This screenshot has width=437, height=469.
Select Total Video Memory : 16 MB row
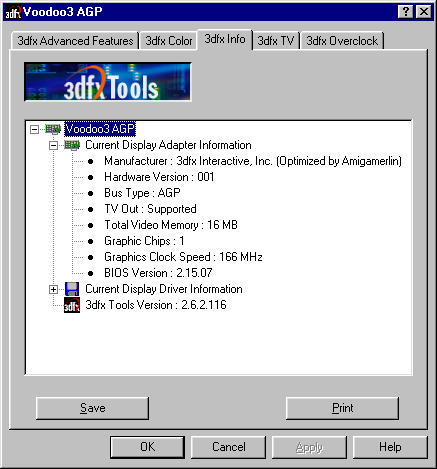(171, 225)
